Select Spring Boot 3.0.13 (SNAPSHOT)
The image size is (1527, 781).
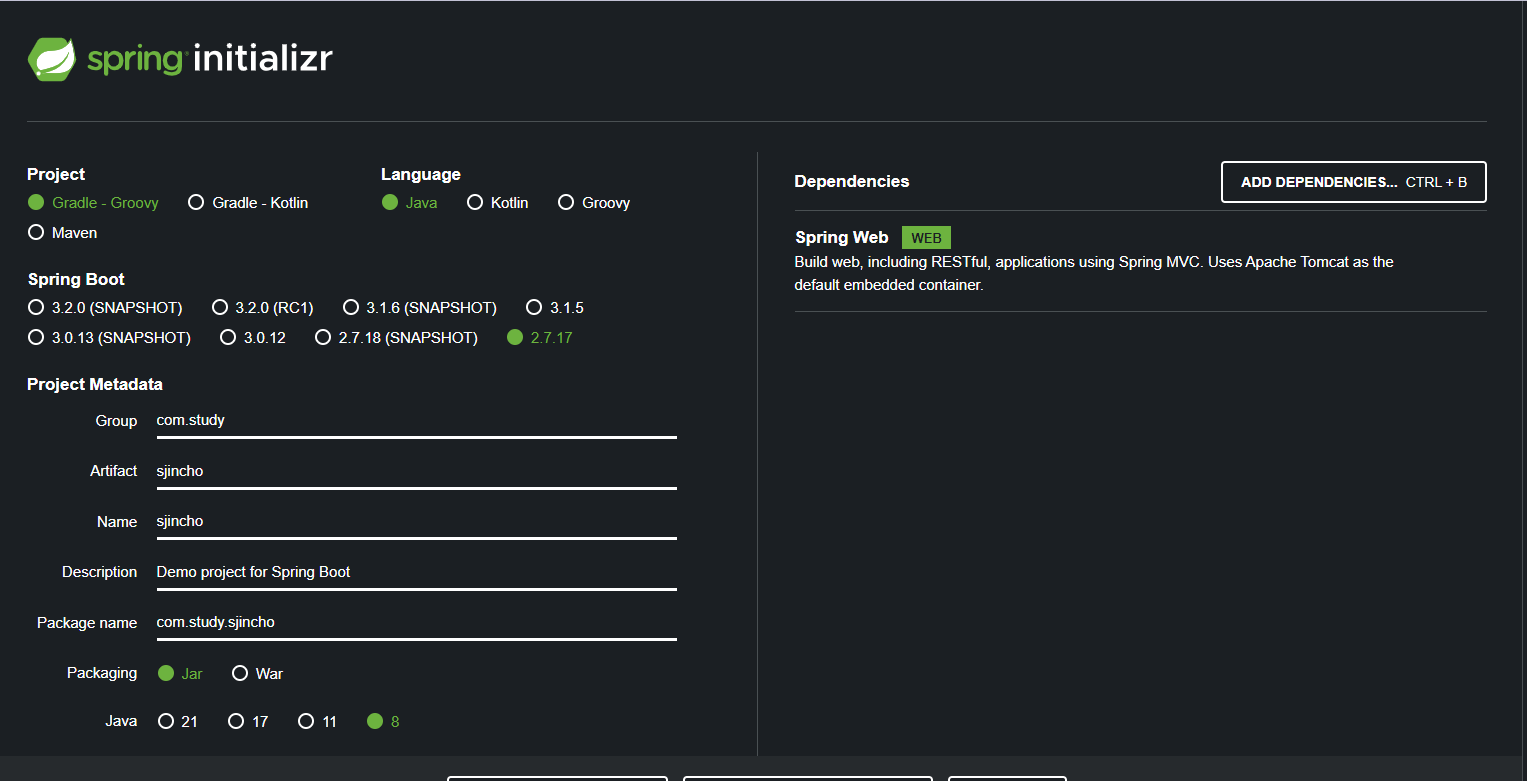[x=109, y=338]
